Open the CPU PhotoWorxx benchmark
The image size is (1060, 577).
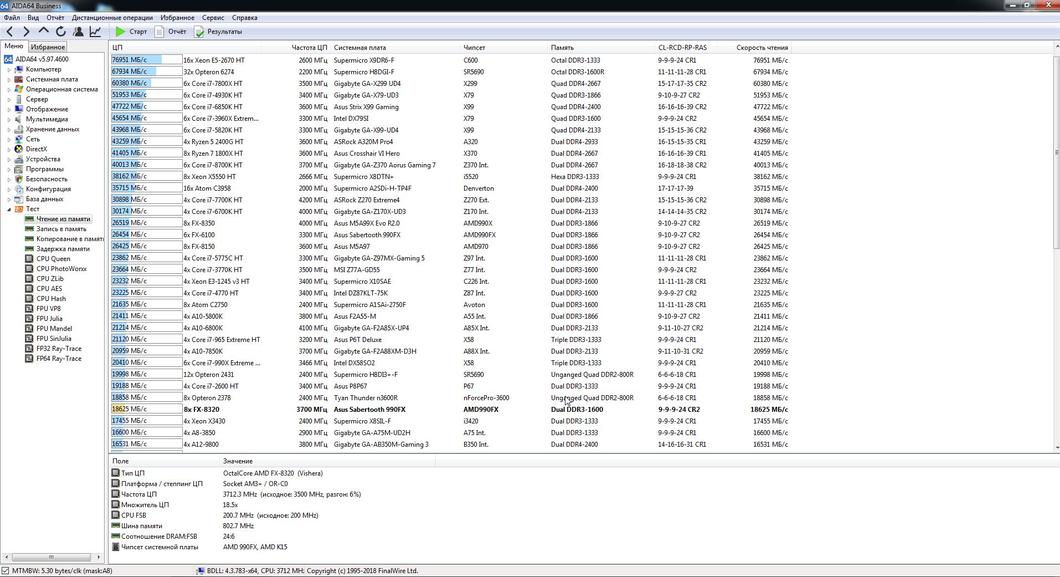[x=62, y=268]
